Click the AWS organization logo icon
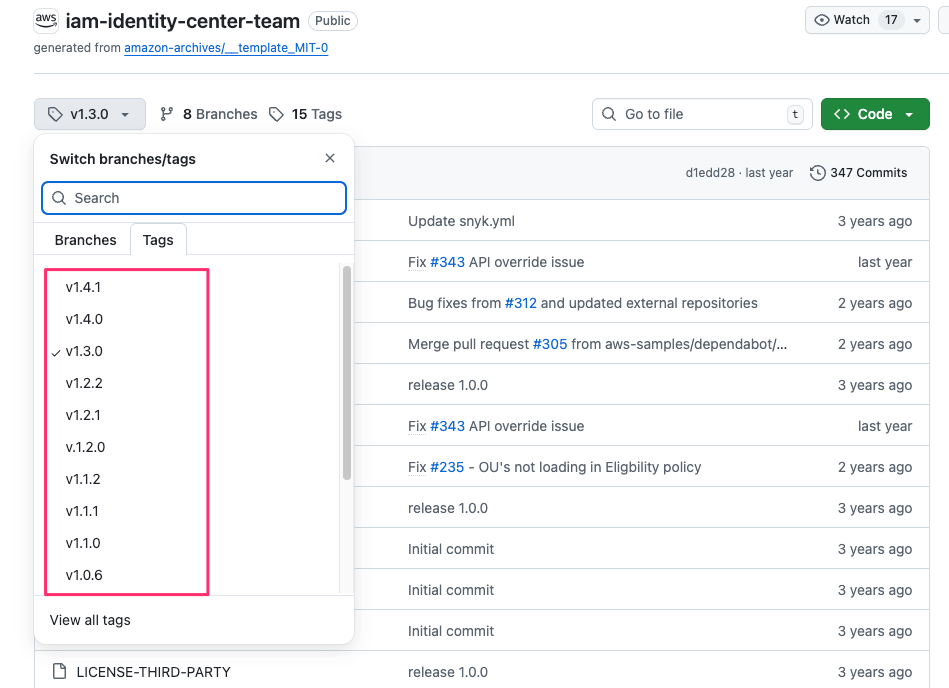949x688 pixels. click(46, 20)
